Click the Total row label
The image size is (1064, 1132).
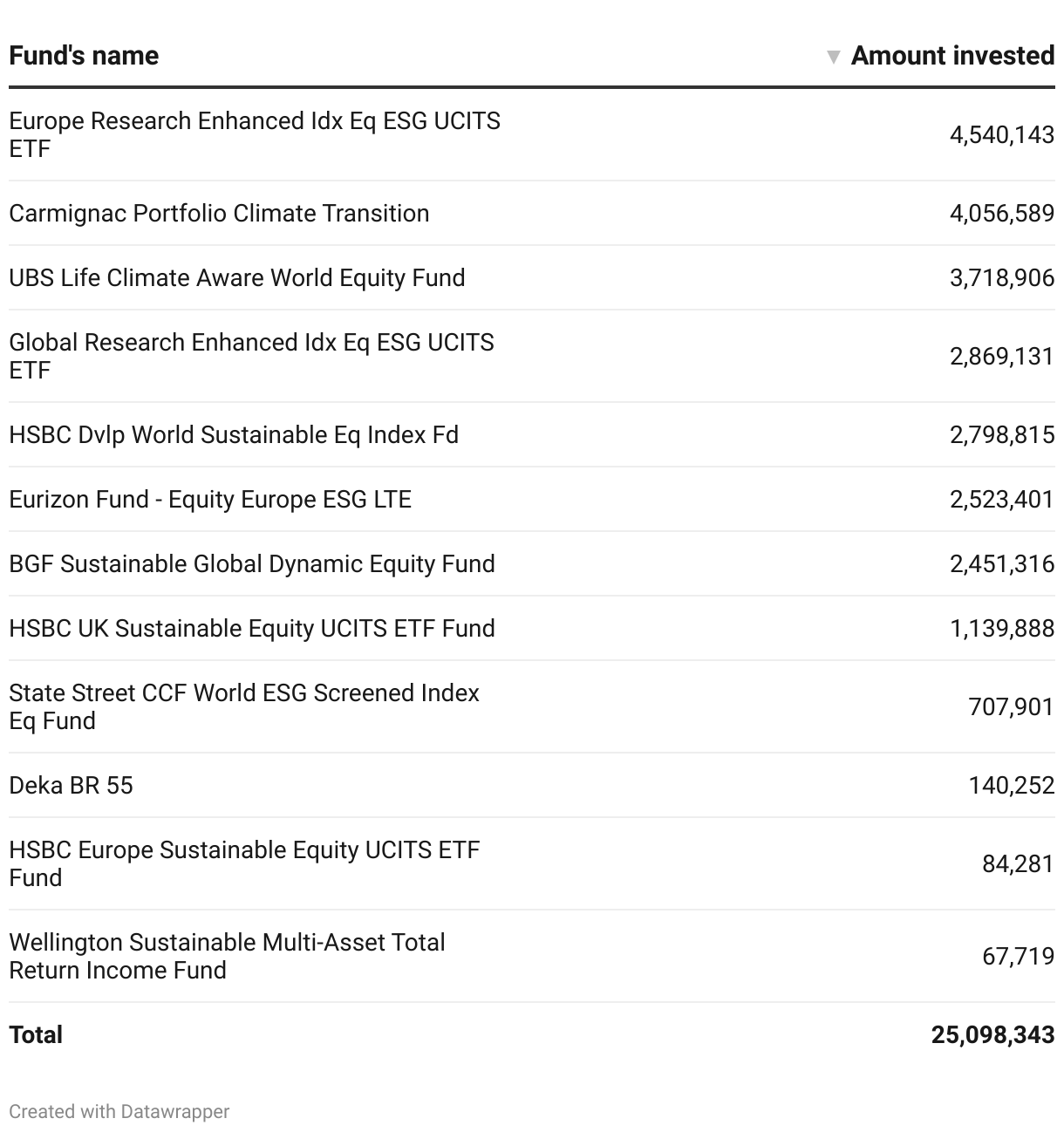[36, 1035]
